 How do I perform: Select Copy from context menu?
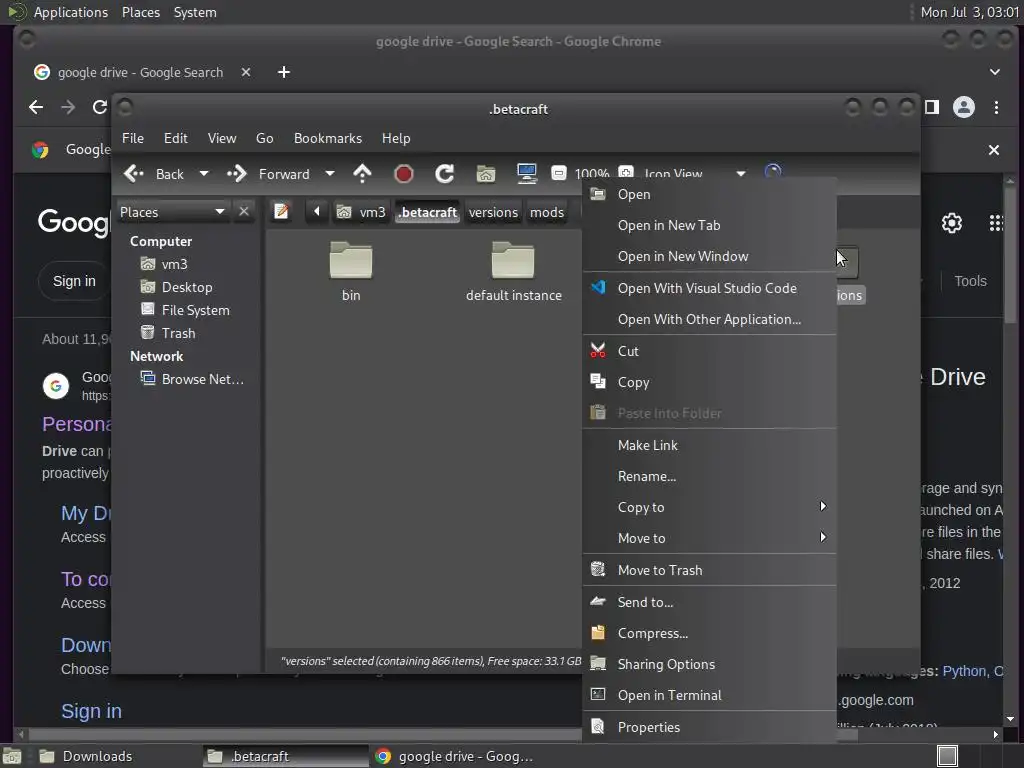point(709,382)
